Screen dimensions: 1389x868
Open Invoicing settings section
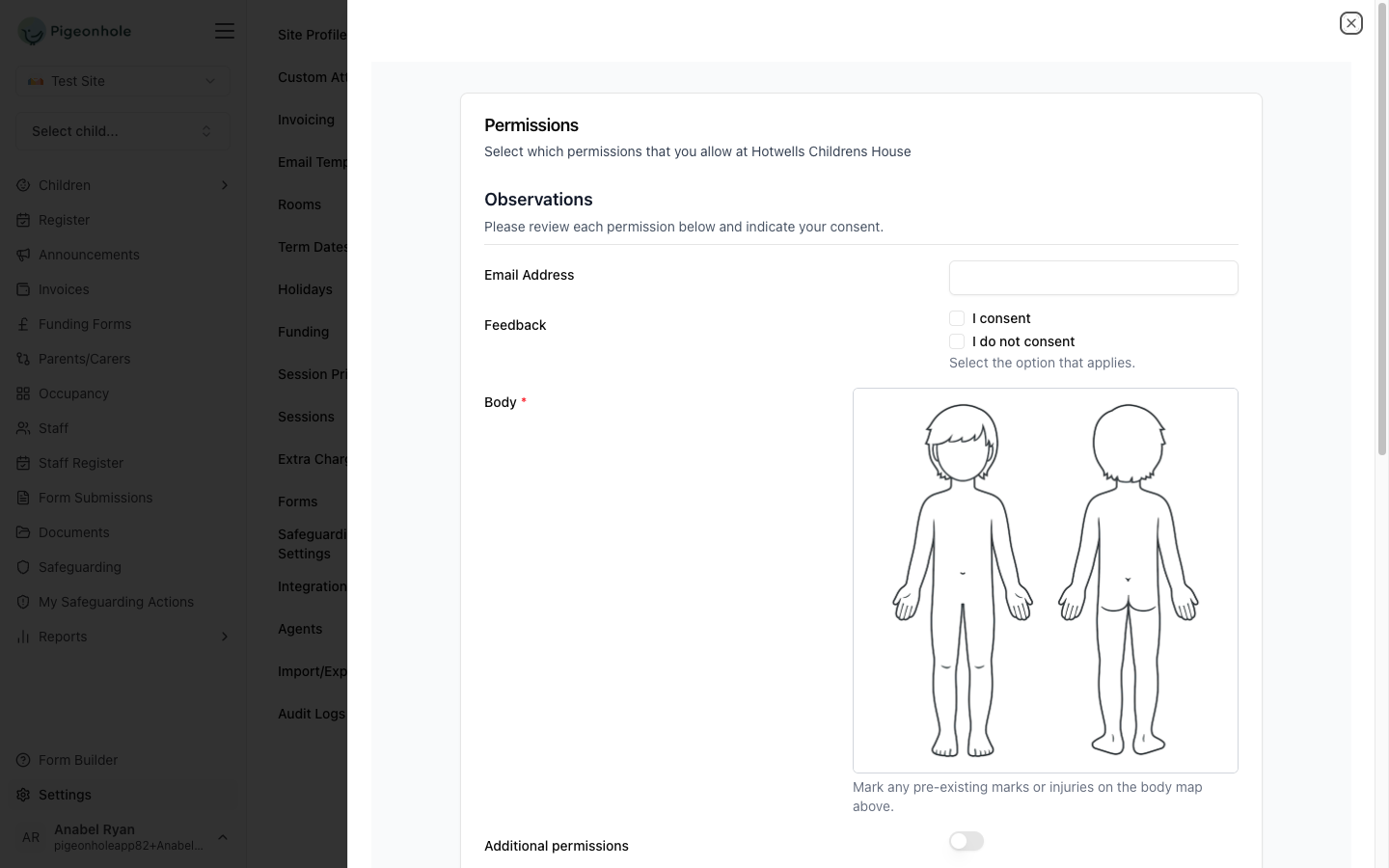point(306,120)
